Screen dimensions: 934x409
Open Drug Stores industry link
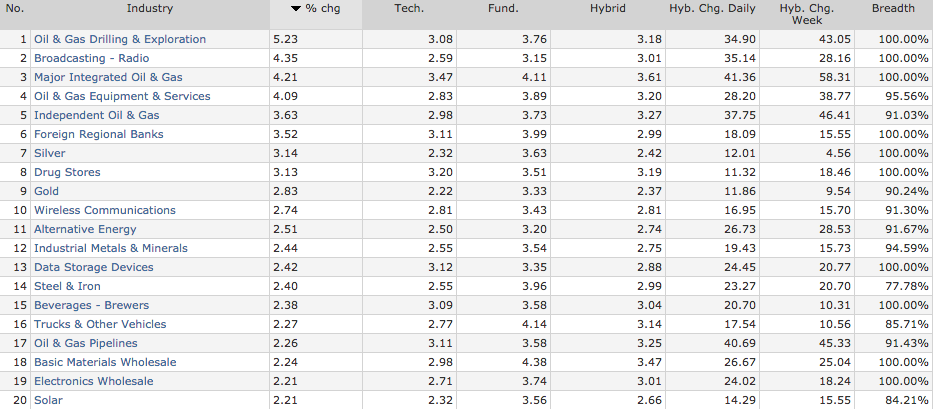(67, 172)
